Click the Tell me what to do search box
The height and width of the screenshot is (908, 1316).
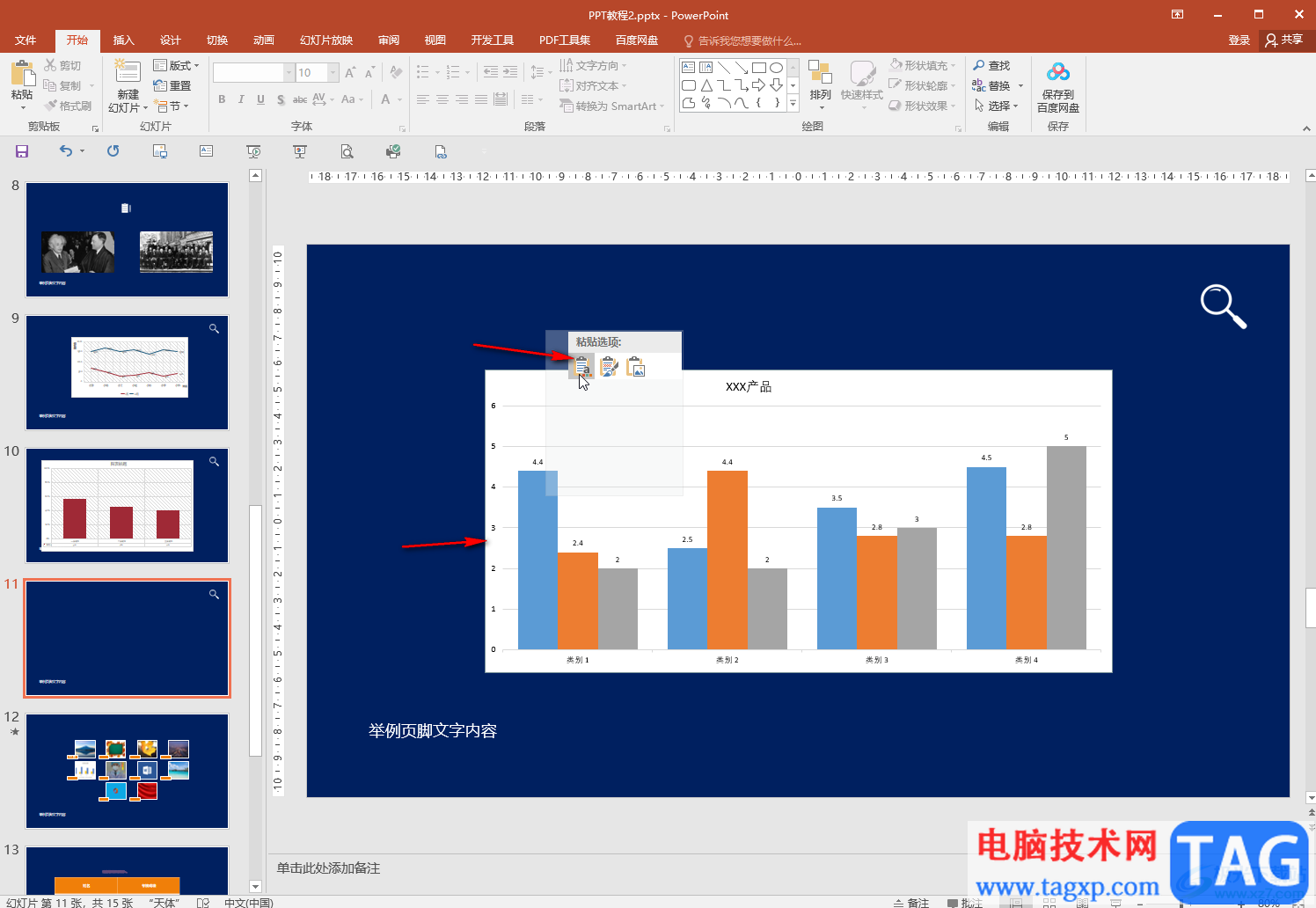point(742,41)
